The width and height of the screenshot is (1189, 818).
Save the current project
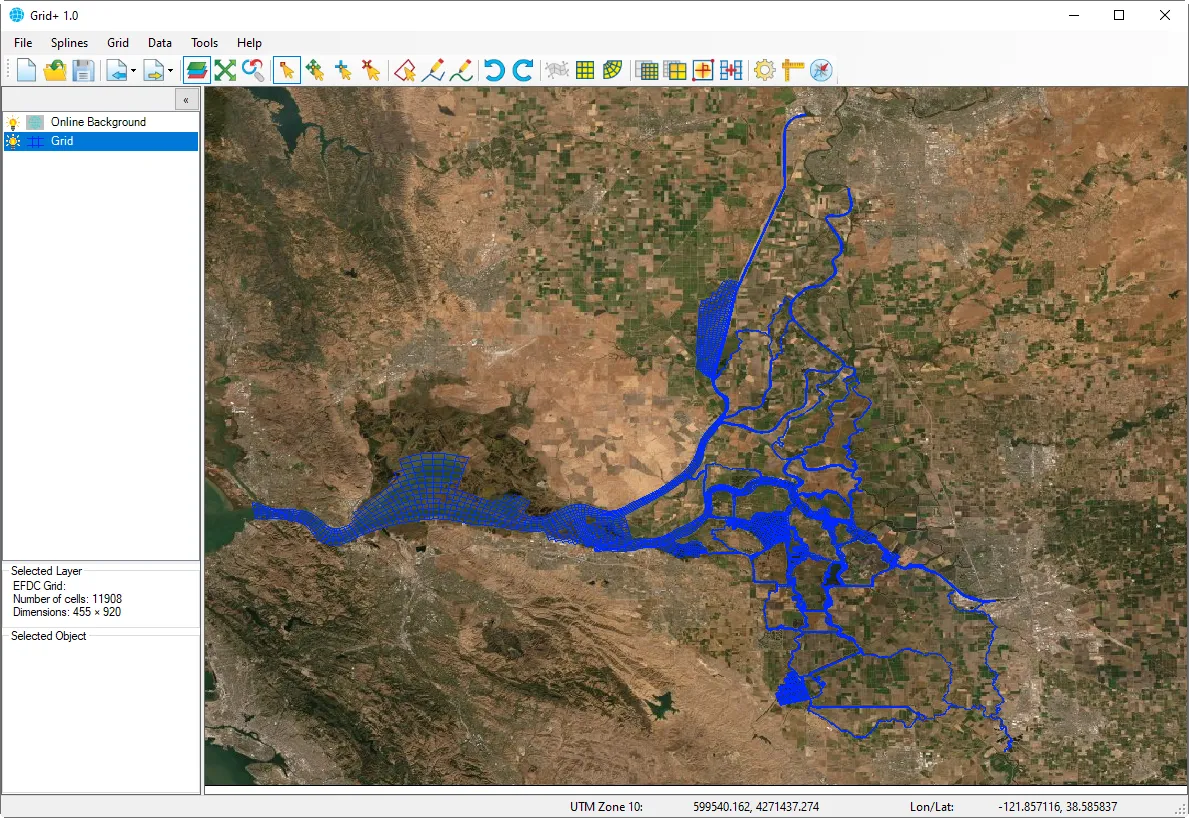tap(83, 70)
